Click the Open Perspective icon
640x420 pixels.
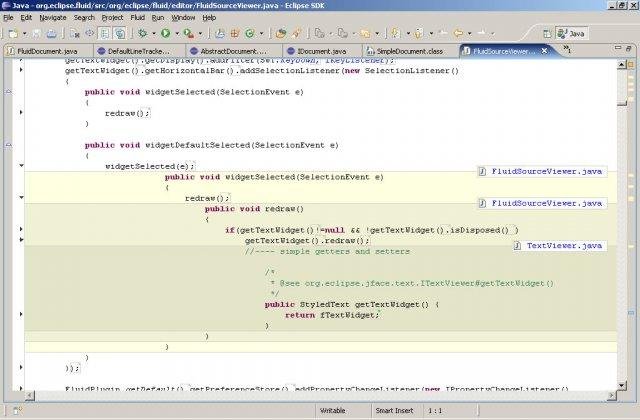[x=545, y=33]
